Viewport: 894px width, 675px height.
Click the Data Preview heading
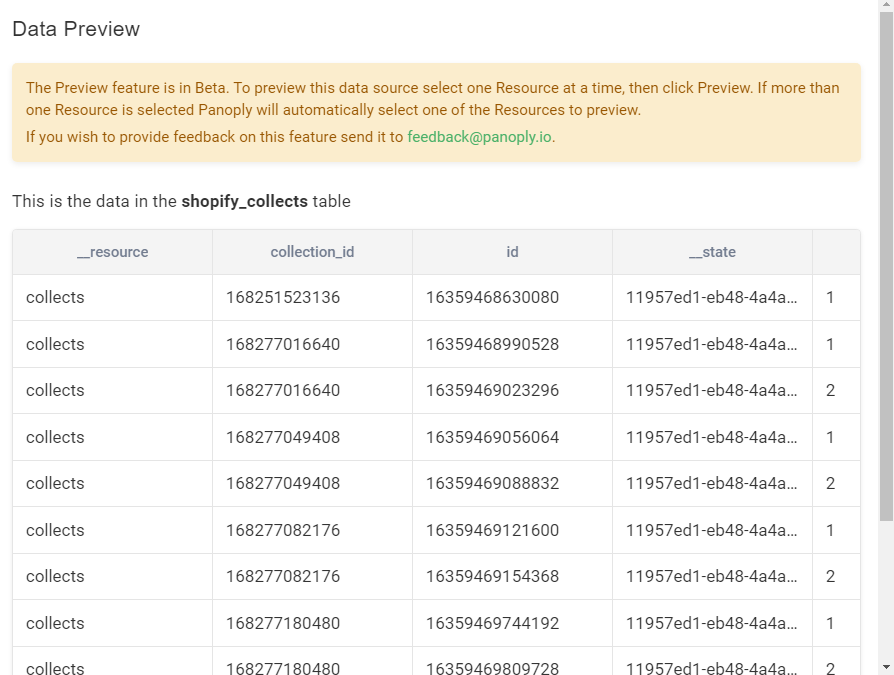point(76,29)
